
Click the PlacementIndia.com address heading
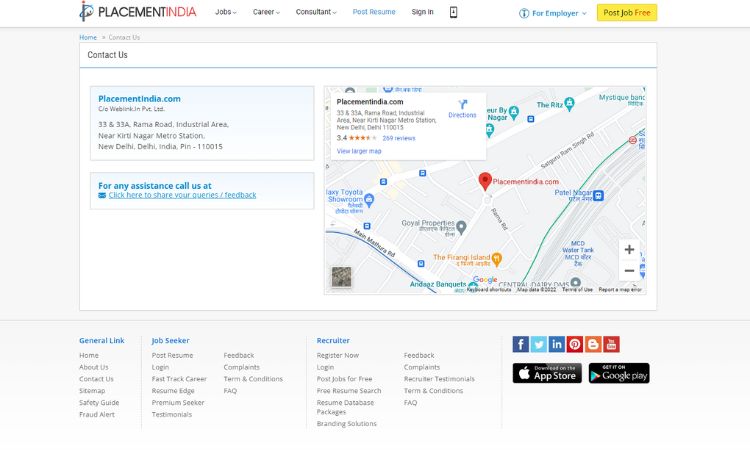pyautogui.click(x=139, y=99)
